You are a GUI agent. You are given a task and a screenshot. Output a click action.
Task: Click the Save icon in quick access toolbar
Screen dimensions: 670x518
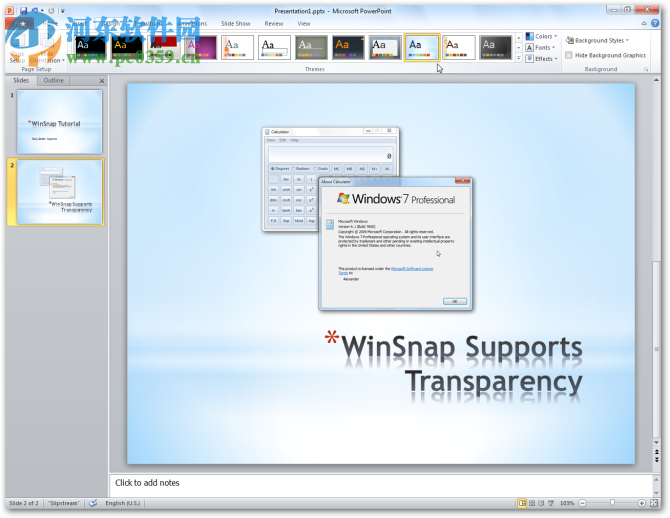(x=24, y=11)
